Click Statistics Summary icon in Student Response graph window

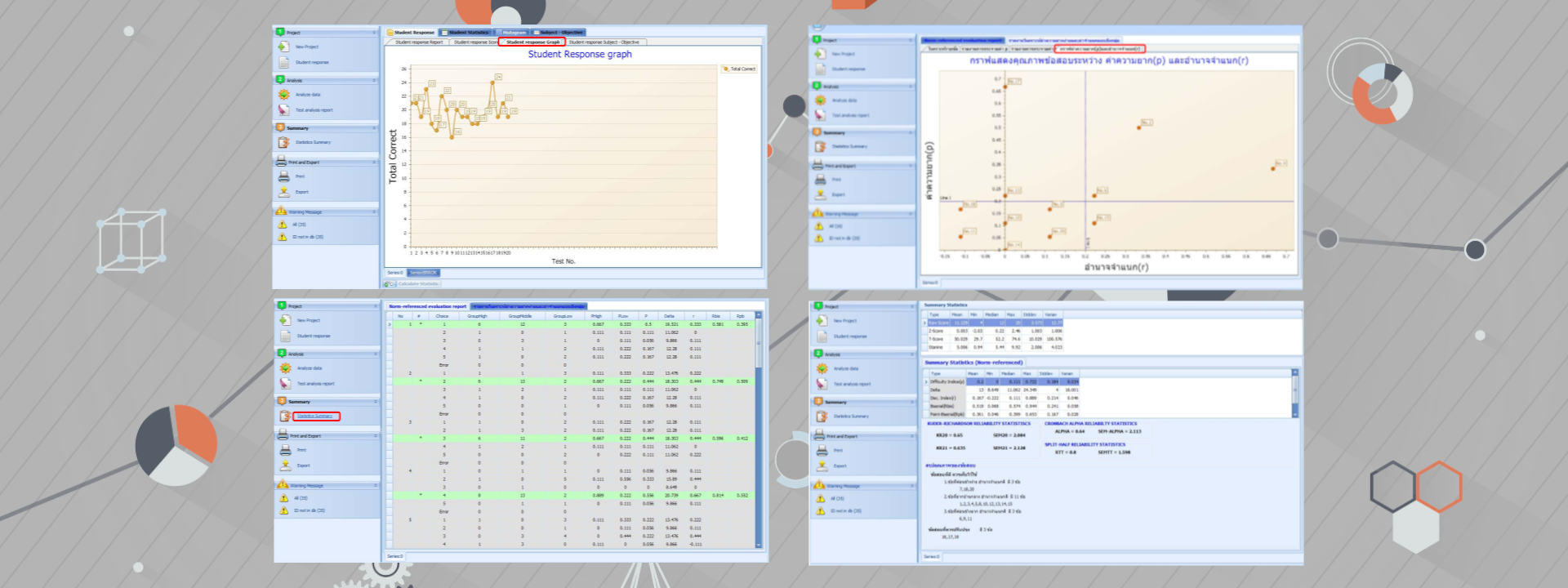283,142
